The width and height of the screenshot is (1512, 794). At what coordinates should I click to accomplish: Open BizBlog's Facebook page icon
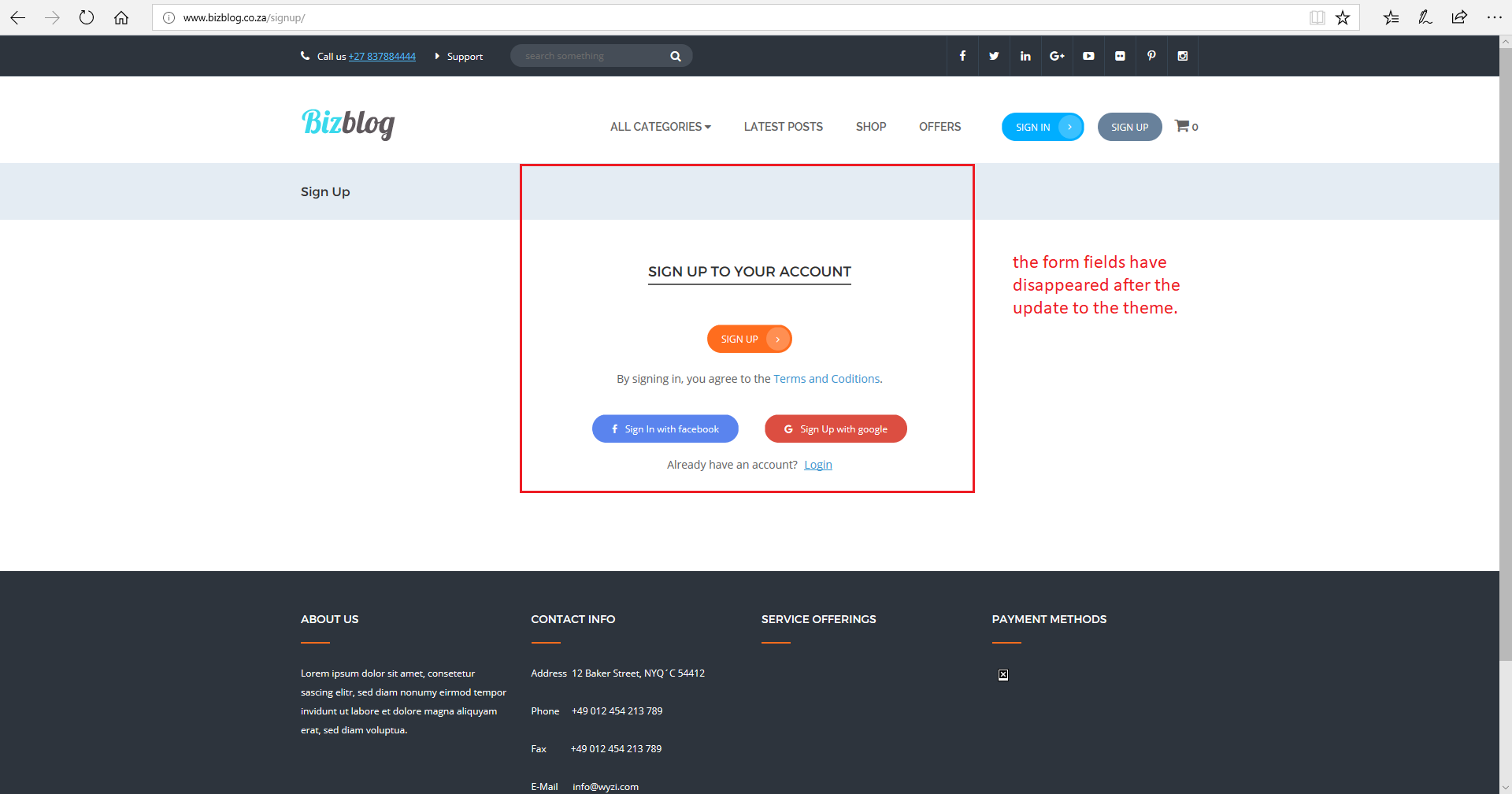962,55
